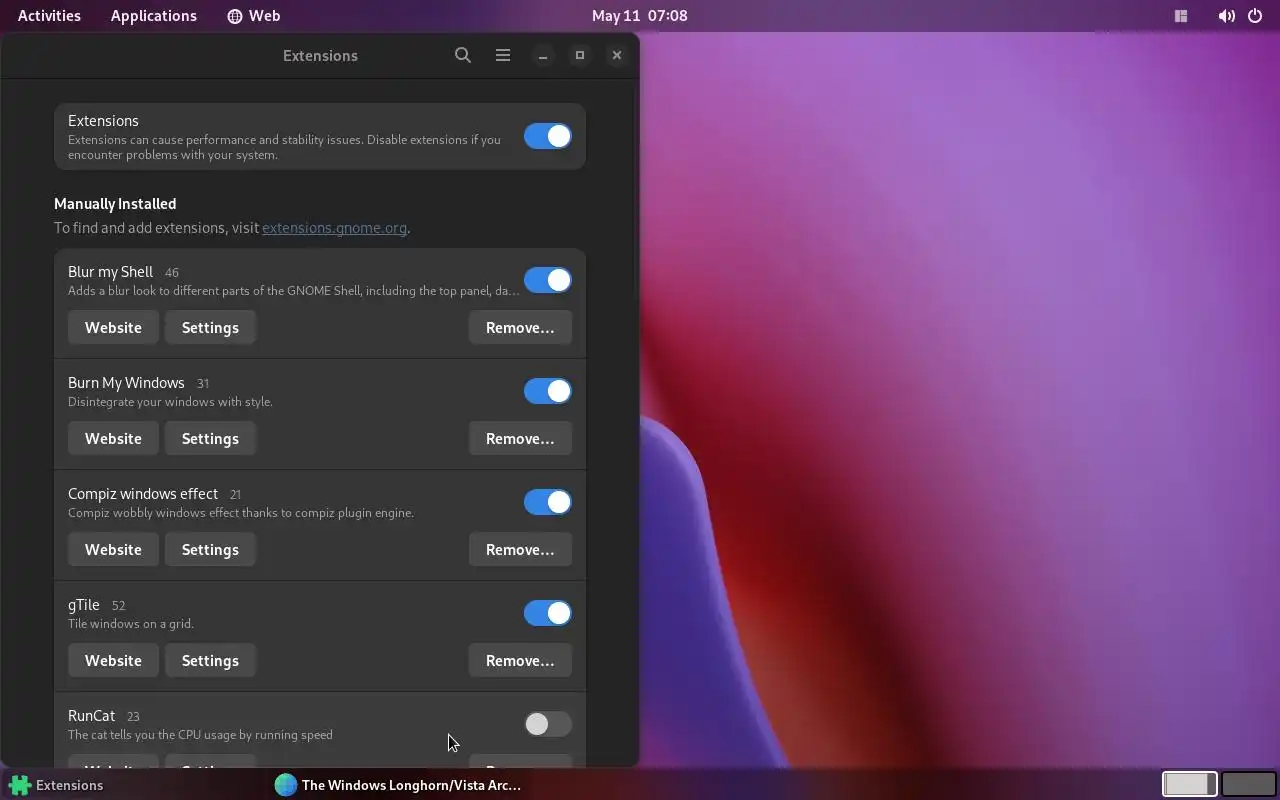Disable the Burn My Windows extension
1280x800 pixels.
point(548,391)
